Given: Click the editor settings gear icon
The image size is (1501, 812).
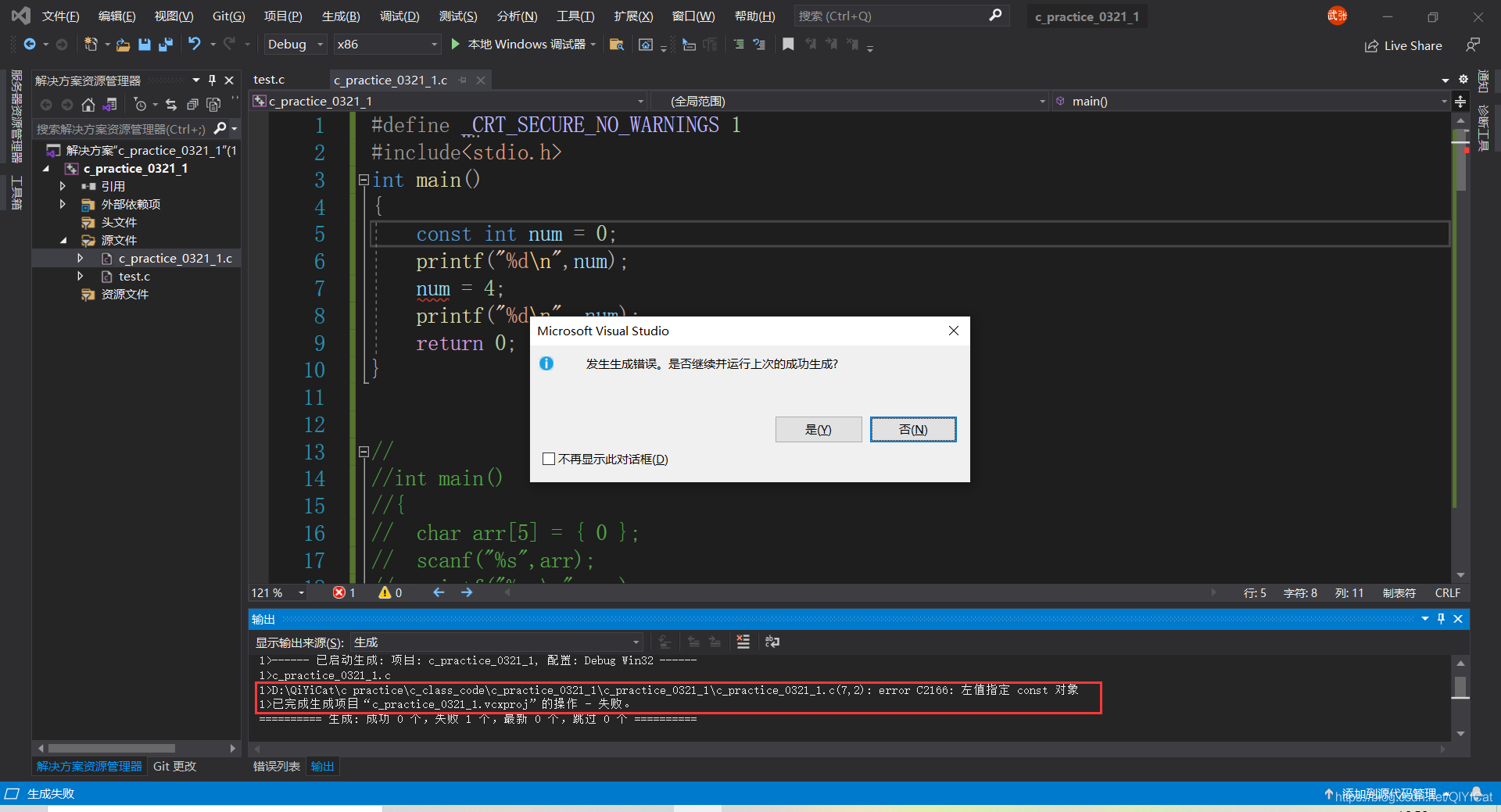Looking at the screenshot, I should [1463, 79].
